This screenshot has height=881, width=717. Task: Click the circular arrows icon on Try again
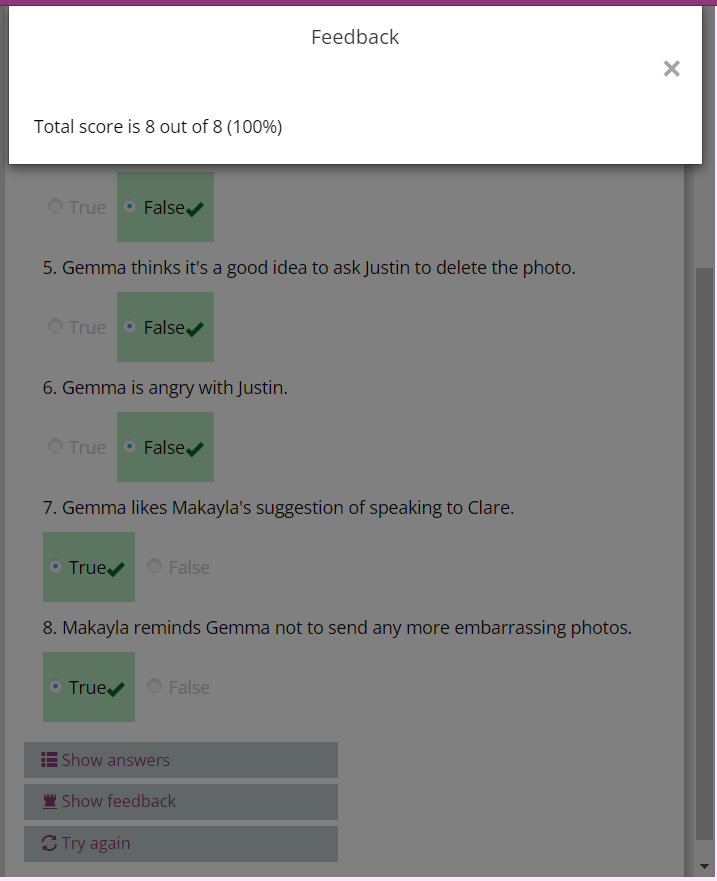click(x=49, y=843)
